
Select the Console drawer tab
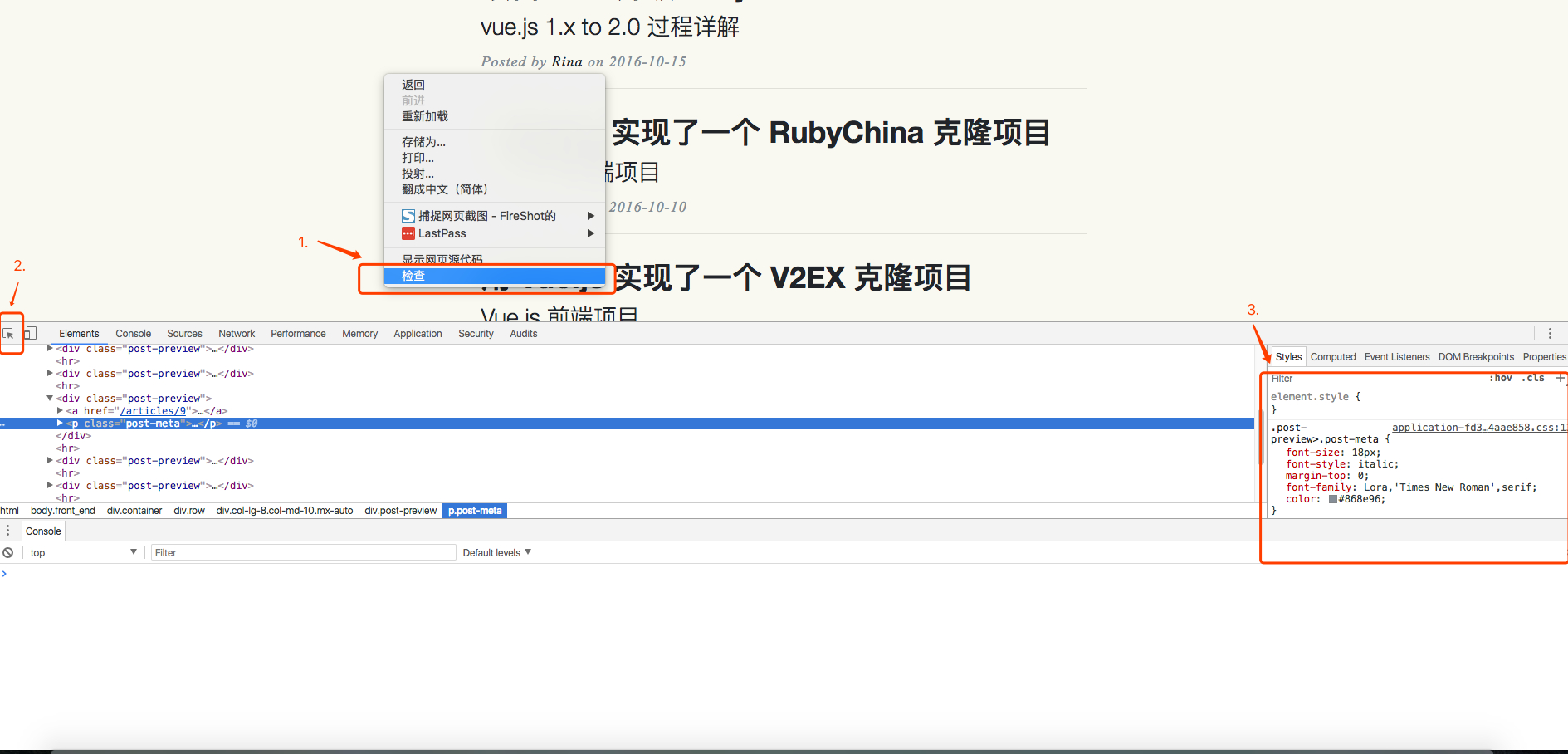point(43,531)
